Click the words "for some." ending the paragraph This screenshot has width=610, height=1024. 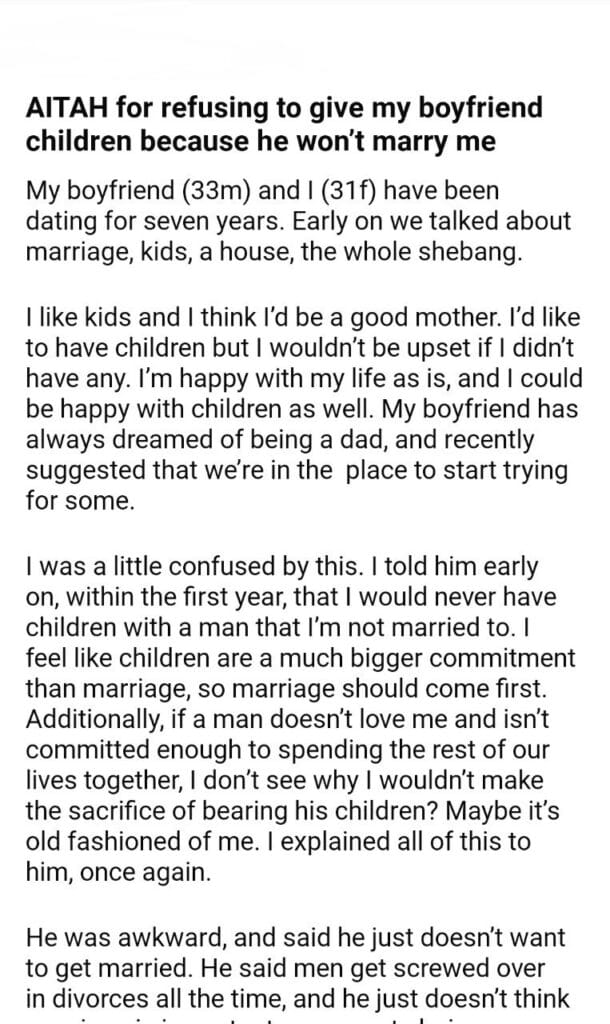pos(79,502)
